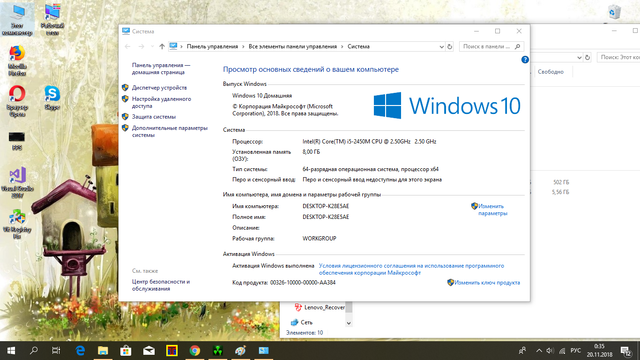Open Recycle Bin desktop icon
Image resolution: width=640 pixels, height=360 pixels.
click(x=614, y=11)
